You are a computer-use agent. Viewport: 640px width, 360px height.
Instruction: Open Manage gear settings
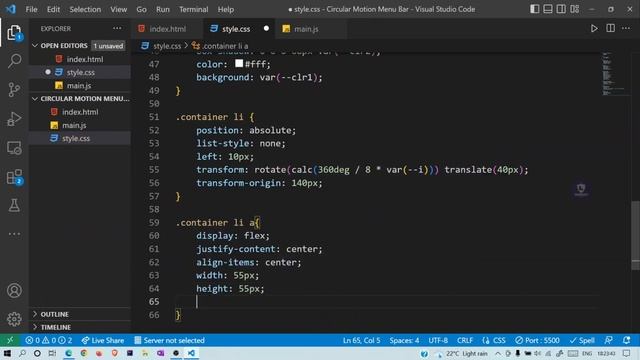coord(14,319)
